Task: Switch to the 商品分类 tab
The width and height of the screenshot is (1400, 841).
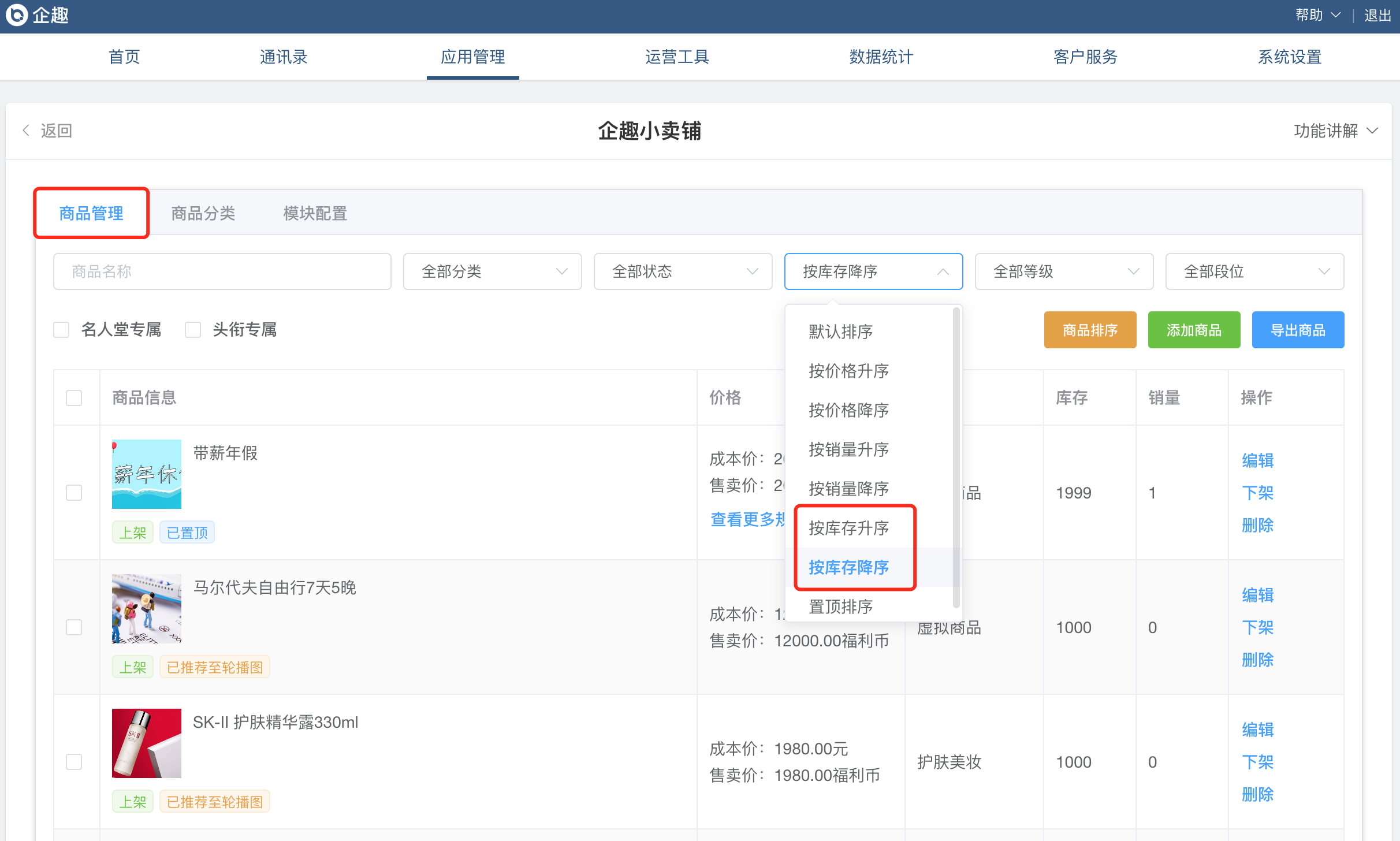Action: point(203,214)
